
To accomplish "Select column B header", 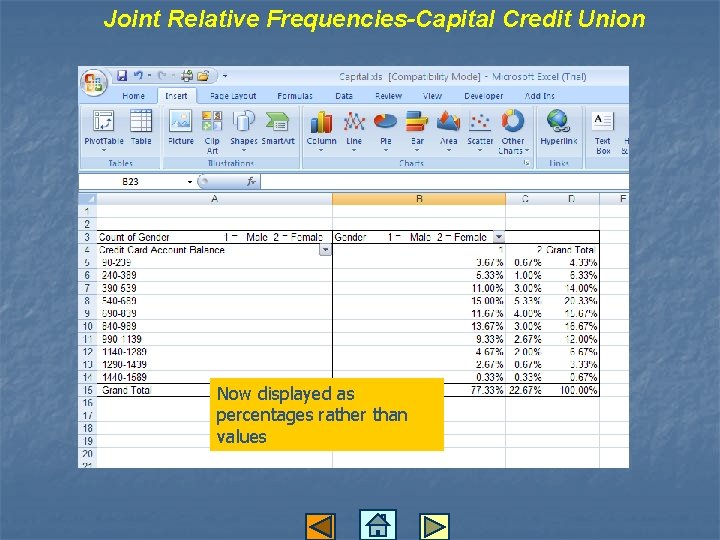I will [419, 199].
